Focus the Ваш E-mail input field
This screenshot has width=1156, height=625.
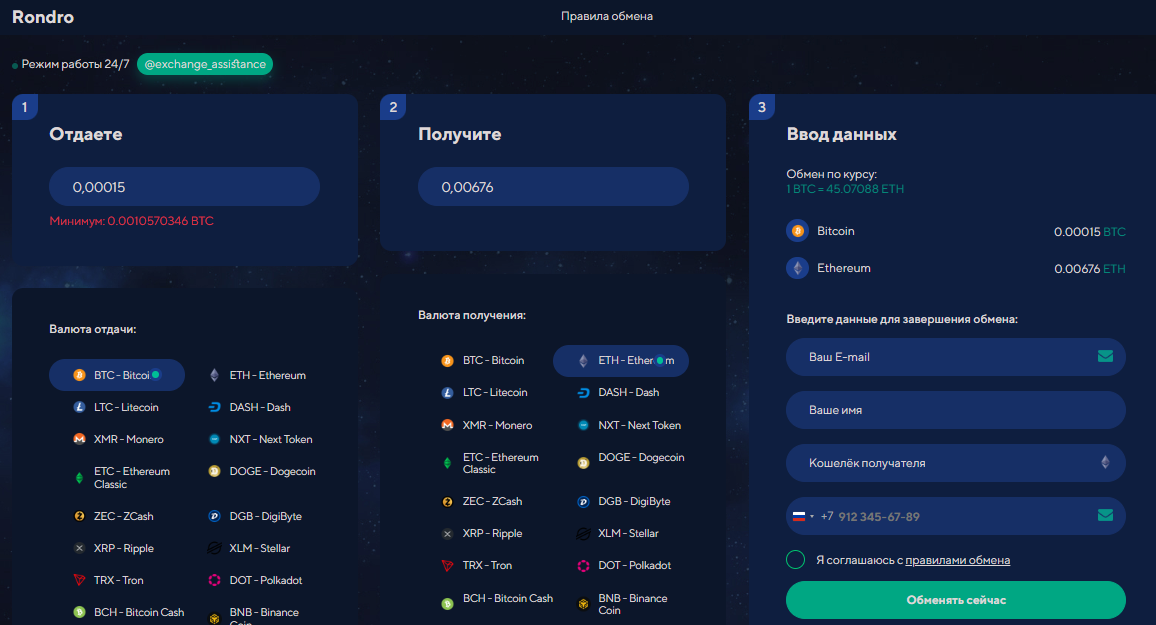[955, 357]
